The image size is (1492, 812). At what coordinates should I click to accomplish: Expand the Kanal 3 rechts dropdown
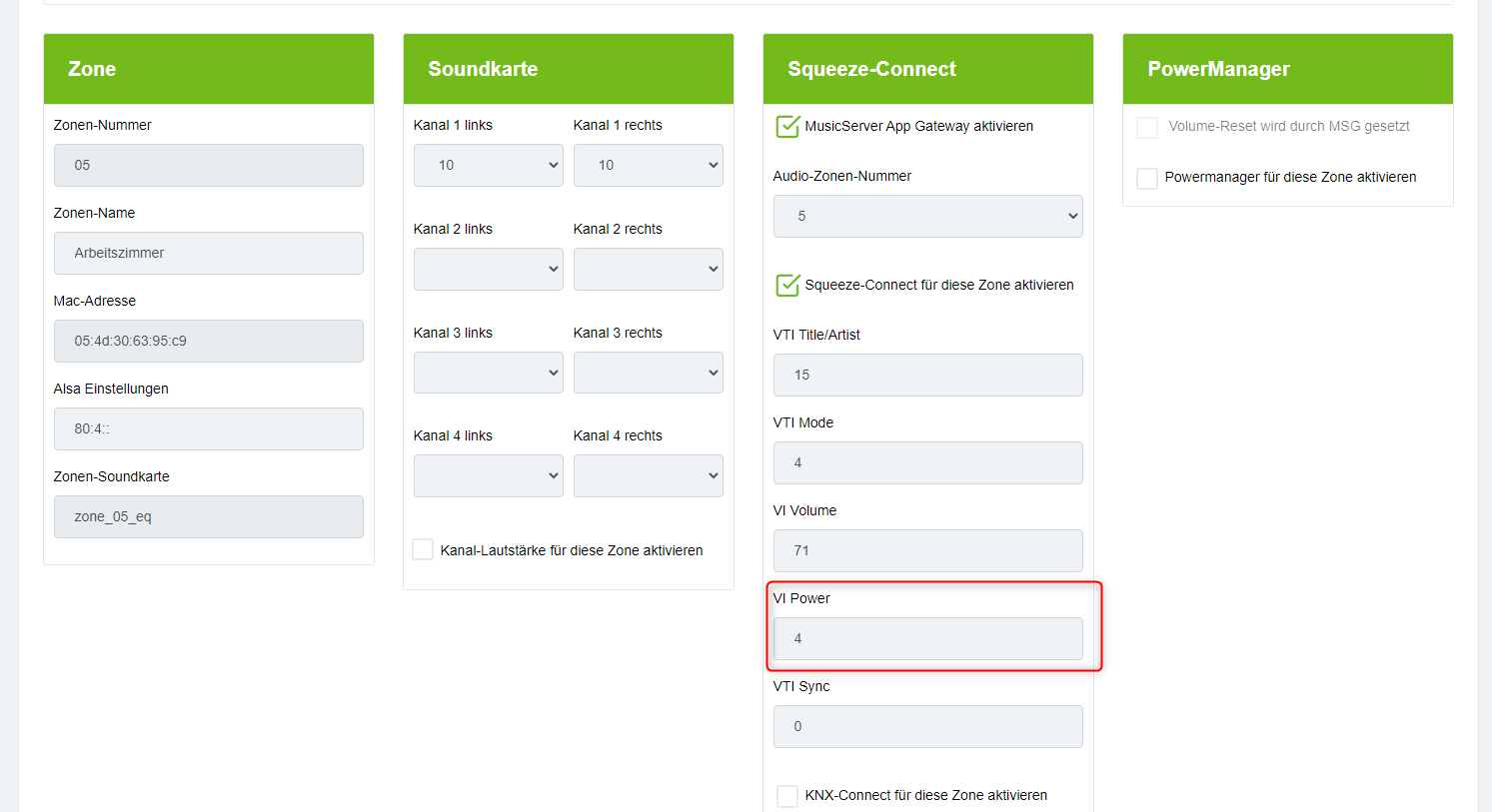tap(648, 373)
